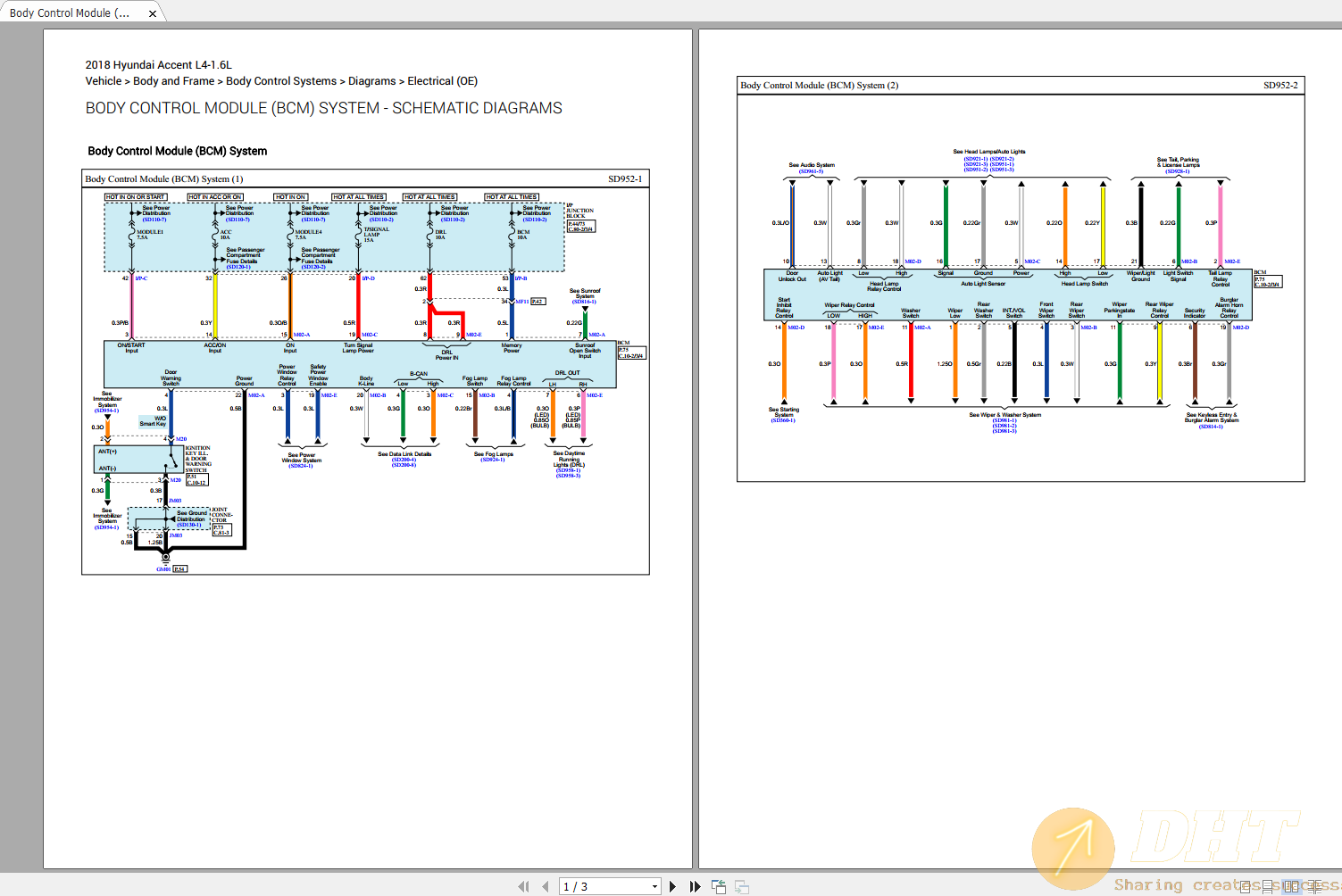The width and height of the screenshot is (1342, 896).
Task: Click the See Fog Lamps reference
Action: click(494, 456)
